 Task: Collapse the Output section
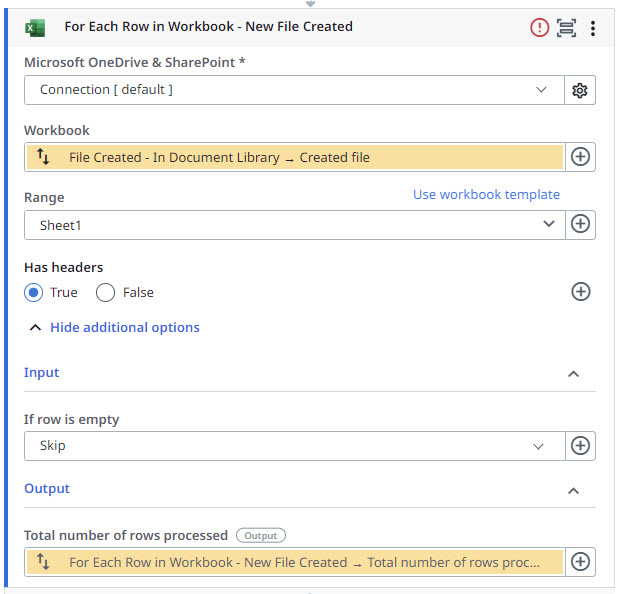(573, 490)
